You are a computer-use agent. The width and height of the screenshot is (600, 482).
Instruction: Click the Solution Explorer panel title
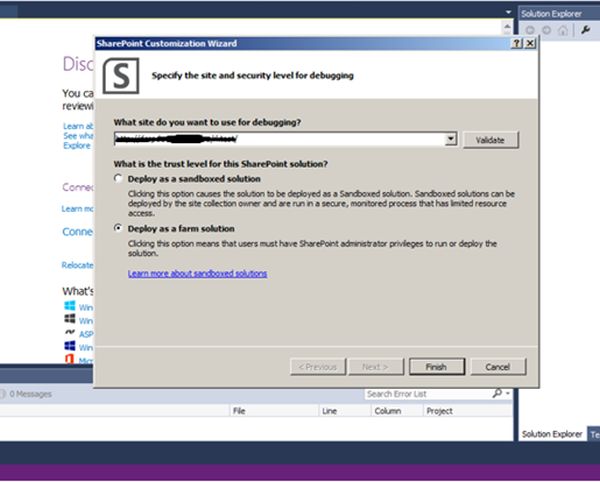coord(551,14)
